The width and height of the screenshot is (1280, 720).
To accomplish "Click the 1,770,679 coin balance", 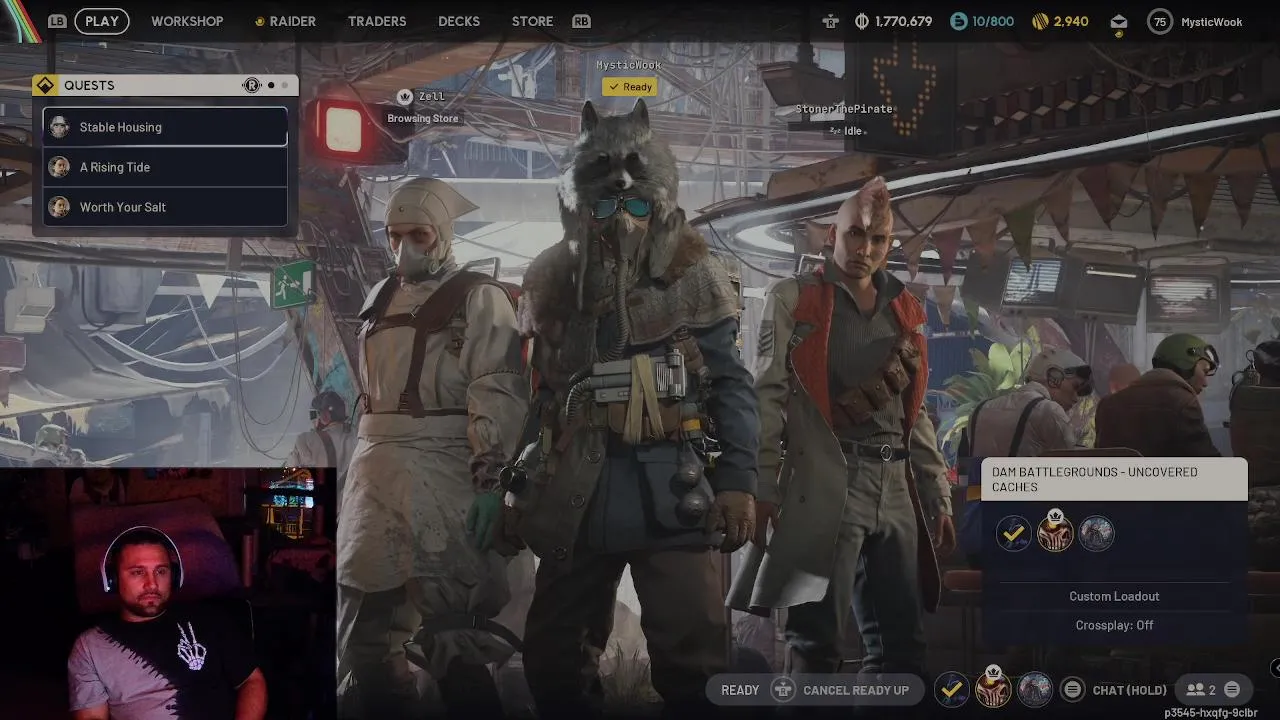I will click(x=903, y=21).
